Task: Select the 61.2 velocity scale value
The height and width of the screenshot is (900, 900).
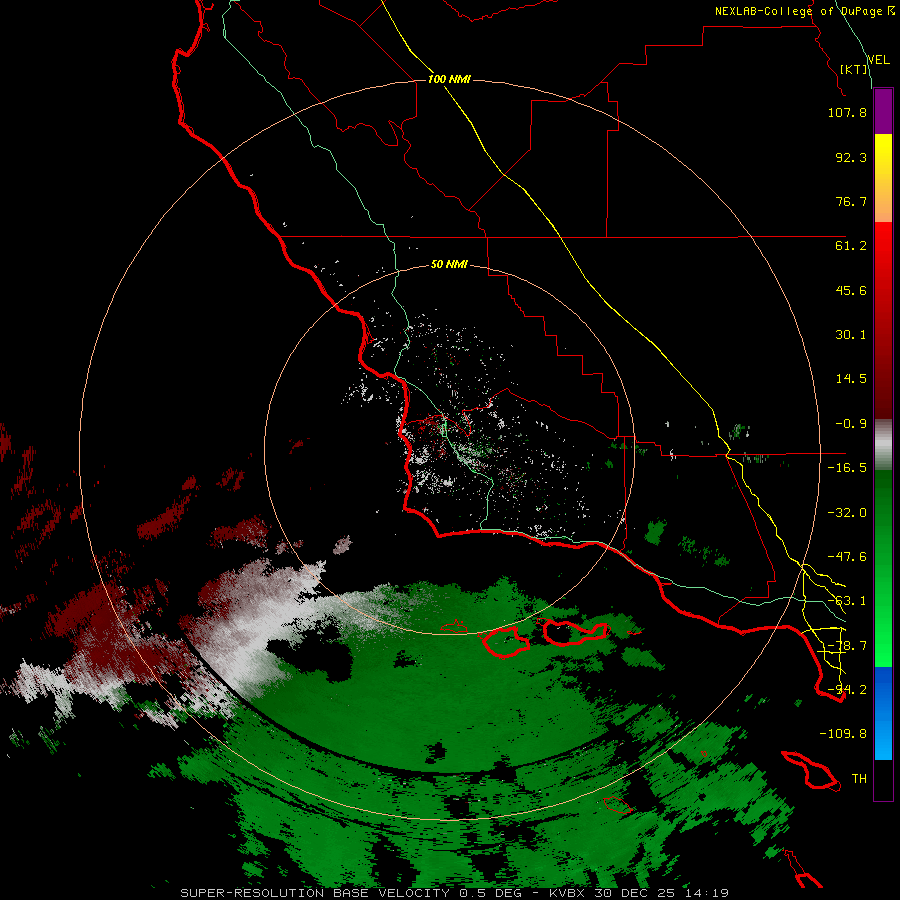Action: click(x=851, y=246)
